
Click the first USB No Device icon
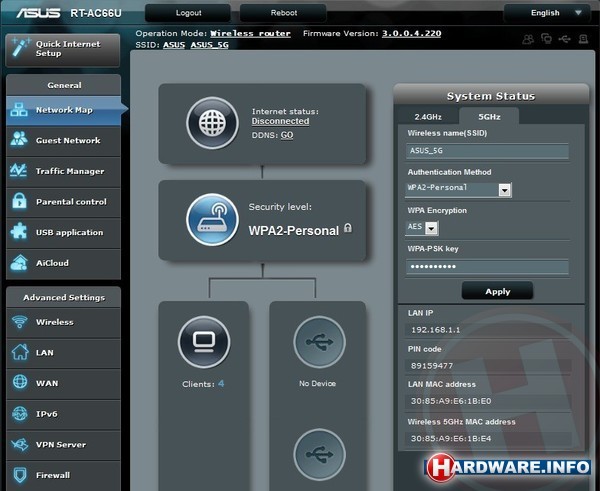pyautogui.click(x=320, y=342)
